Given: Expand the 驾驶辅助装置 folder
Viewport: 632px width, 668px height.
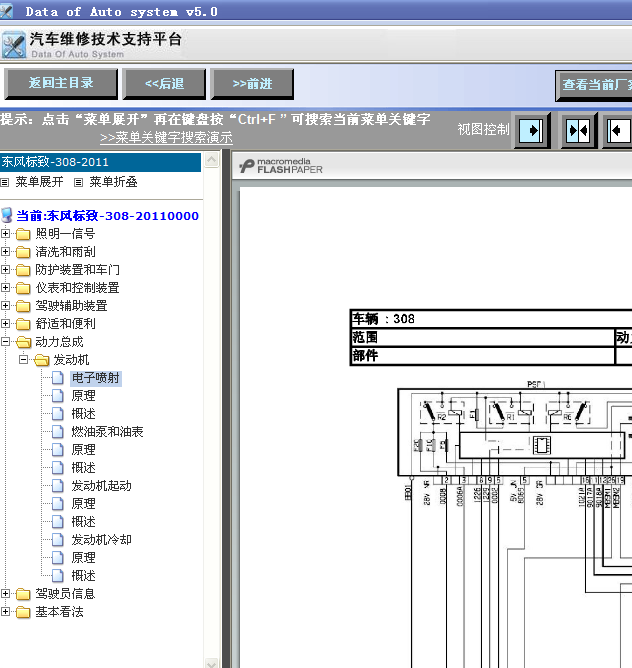Looking at the screenshot, I should [5, 305].
